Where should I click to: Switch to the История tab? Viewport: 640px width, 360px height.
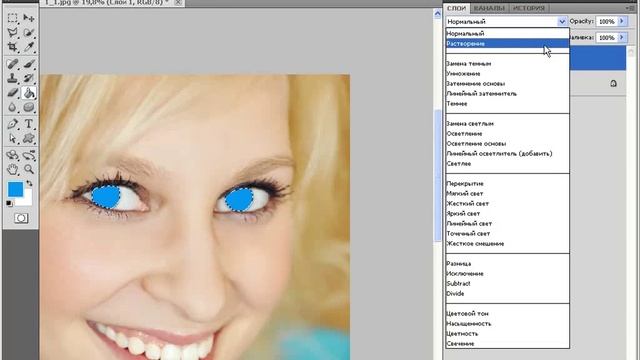(x=529, y=8)
